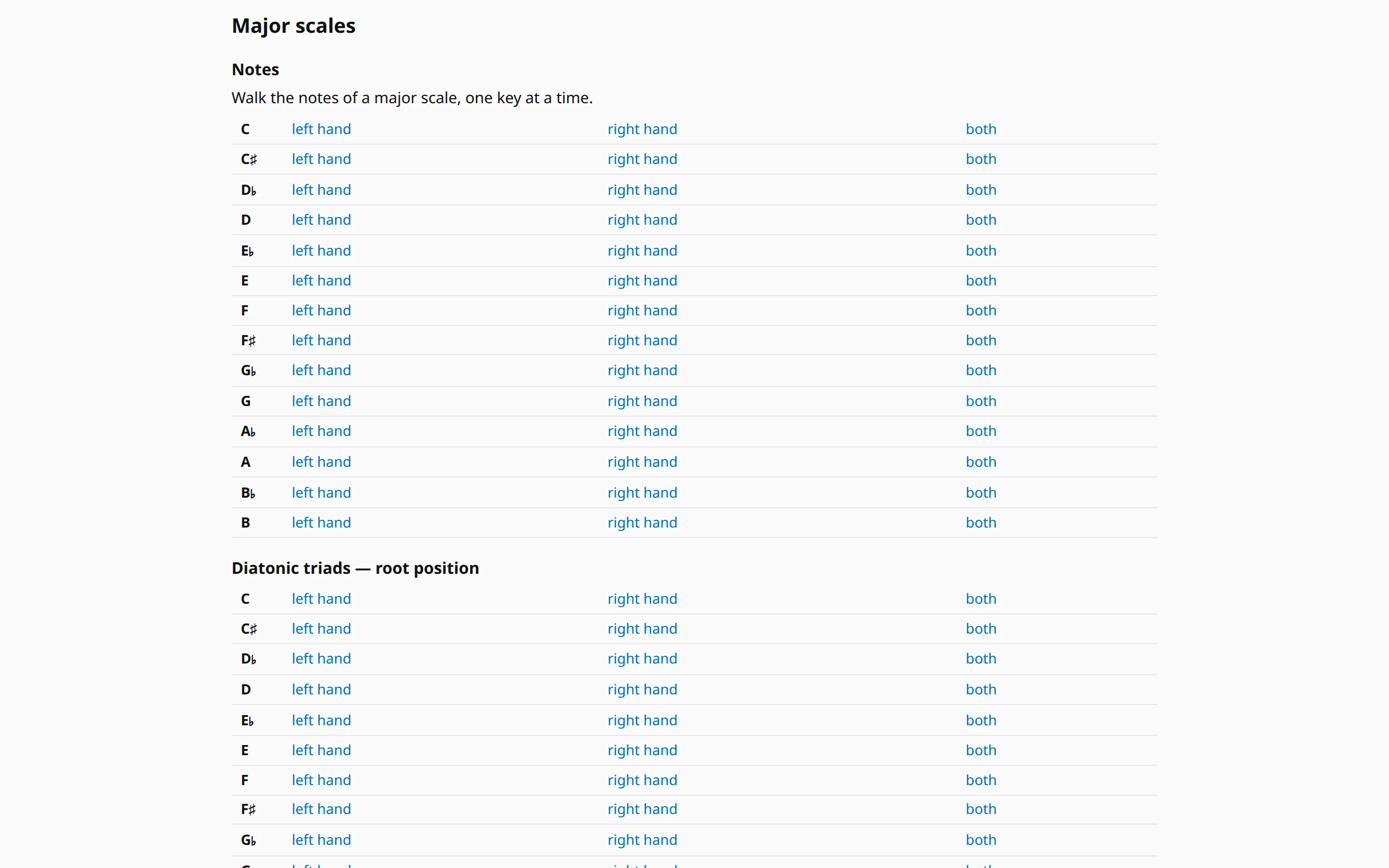Open left hand notes for F scale
The width and height of the screenshot is (1389, 868).
pyautogui.click(x=321, y=311)
